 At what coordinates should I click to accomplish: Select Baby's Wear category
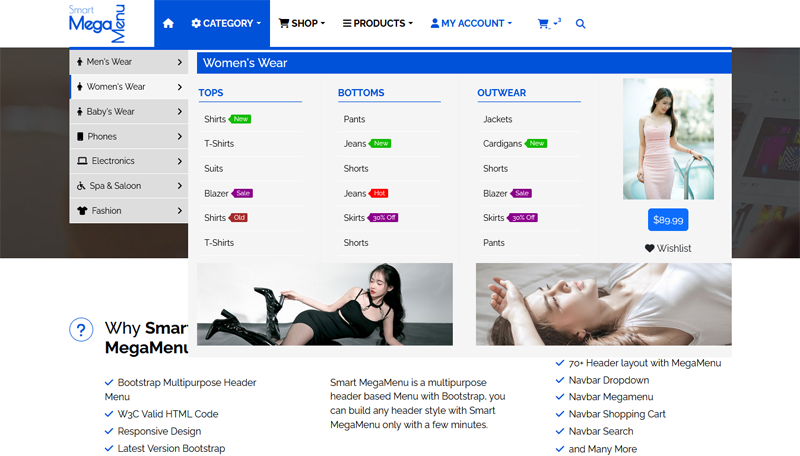(129, 112)
